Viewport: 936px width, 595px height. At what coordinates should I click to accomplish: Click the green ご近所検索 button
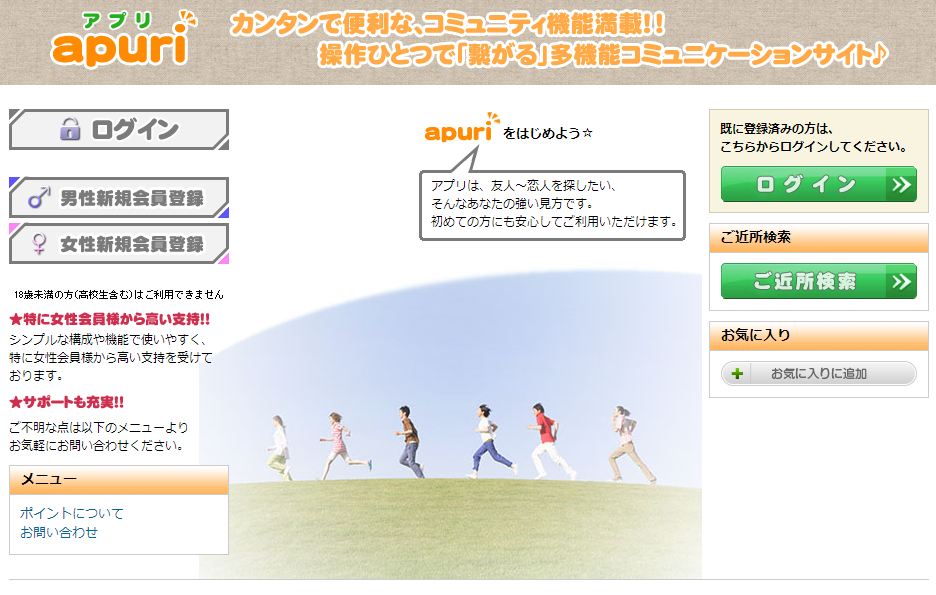pyautogui.click(x=818, y=282)
